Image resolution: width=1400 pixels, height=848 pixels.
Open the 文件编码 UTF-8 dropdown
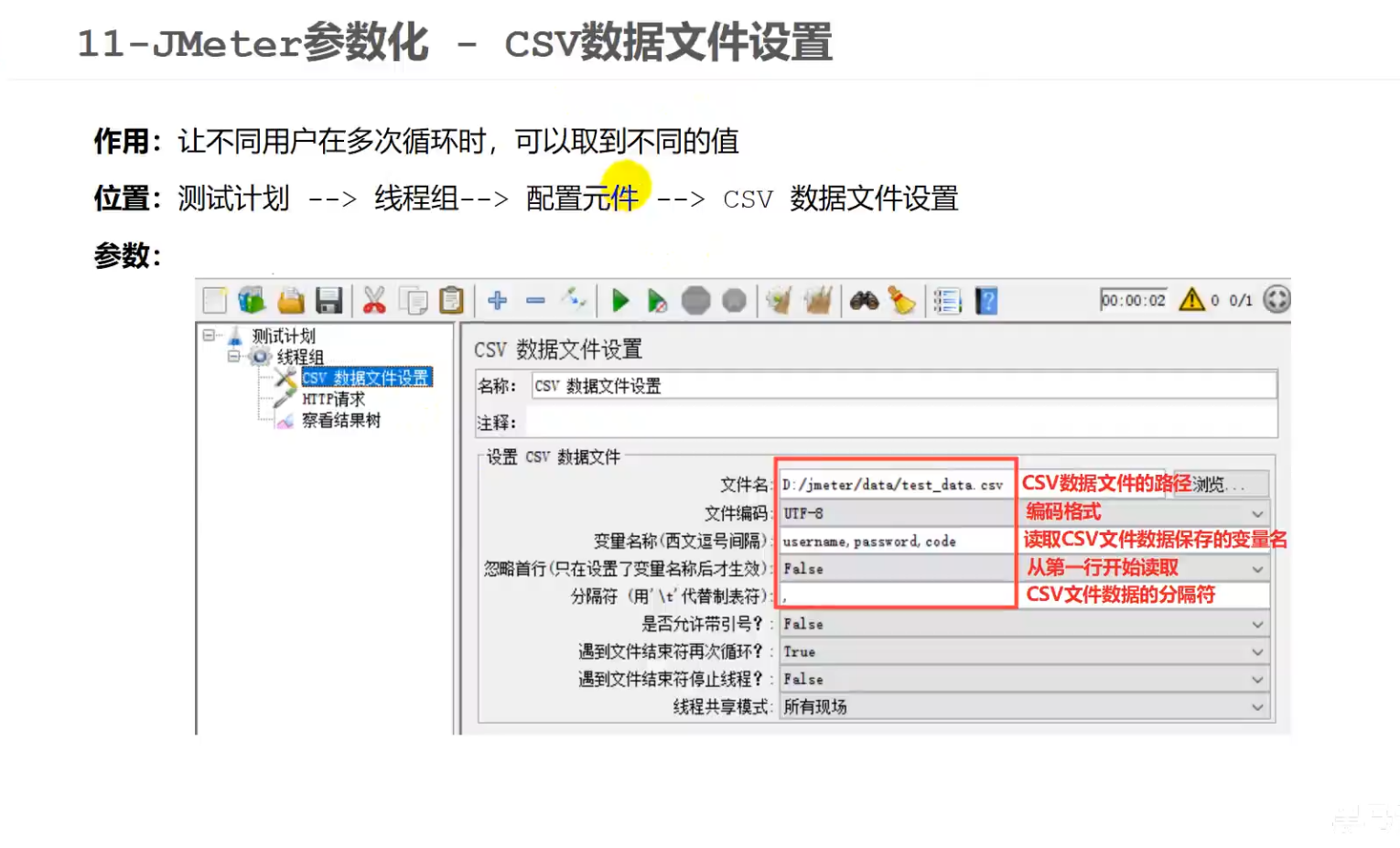click(1024, 513)
